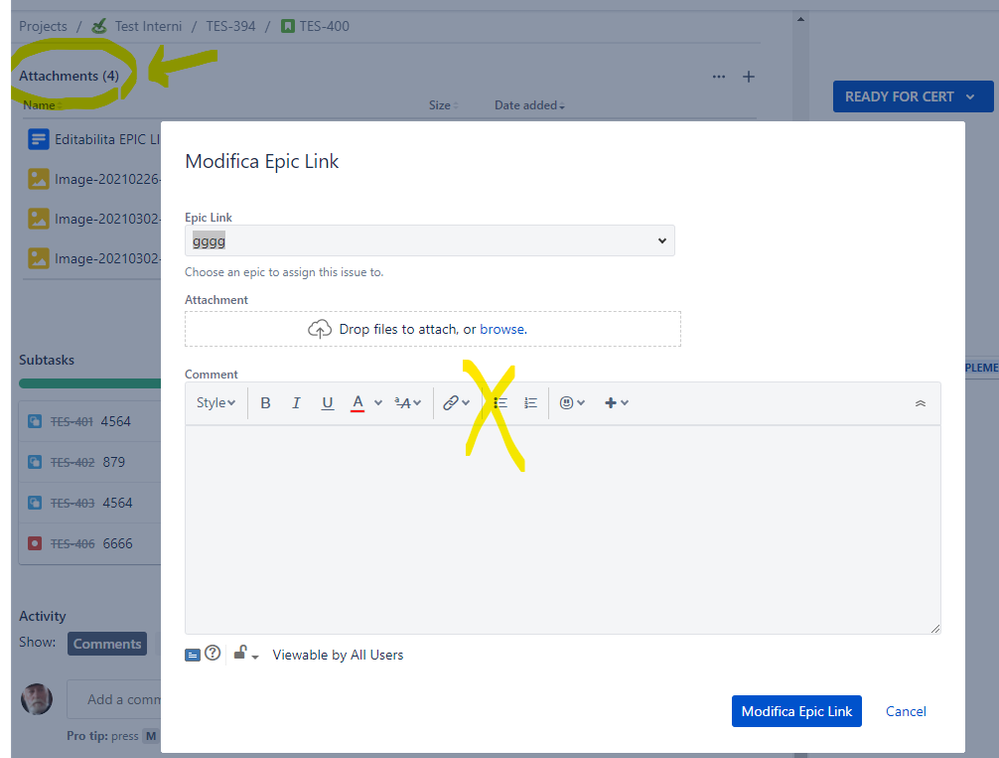Open the READY FOR CERT status dropdown

click(913, 97)
